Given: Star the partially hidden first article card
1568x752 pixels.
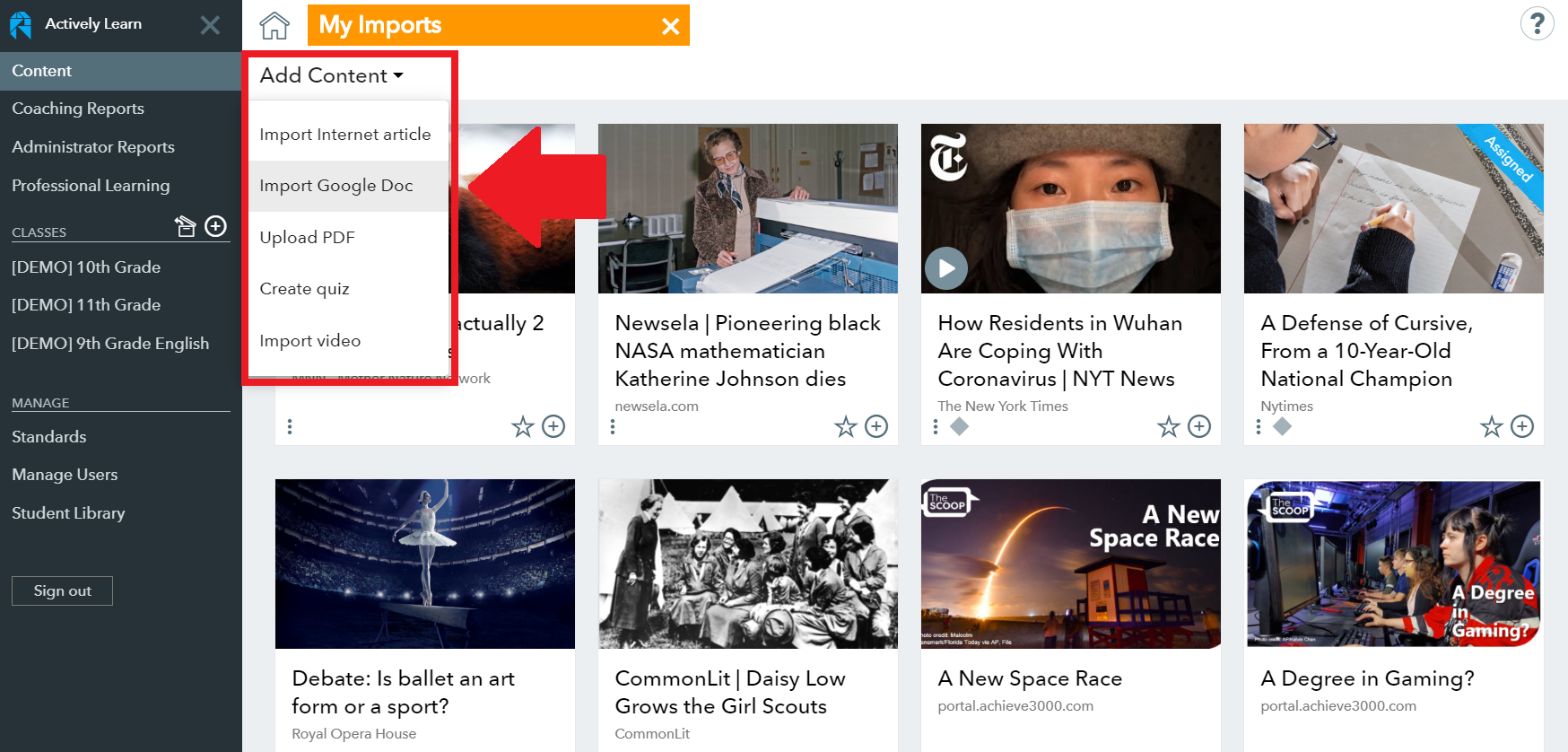Looking at the screenshot, I should tap(523, 426).
